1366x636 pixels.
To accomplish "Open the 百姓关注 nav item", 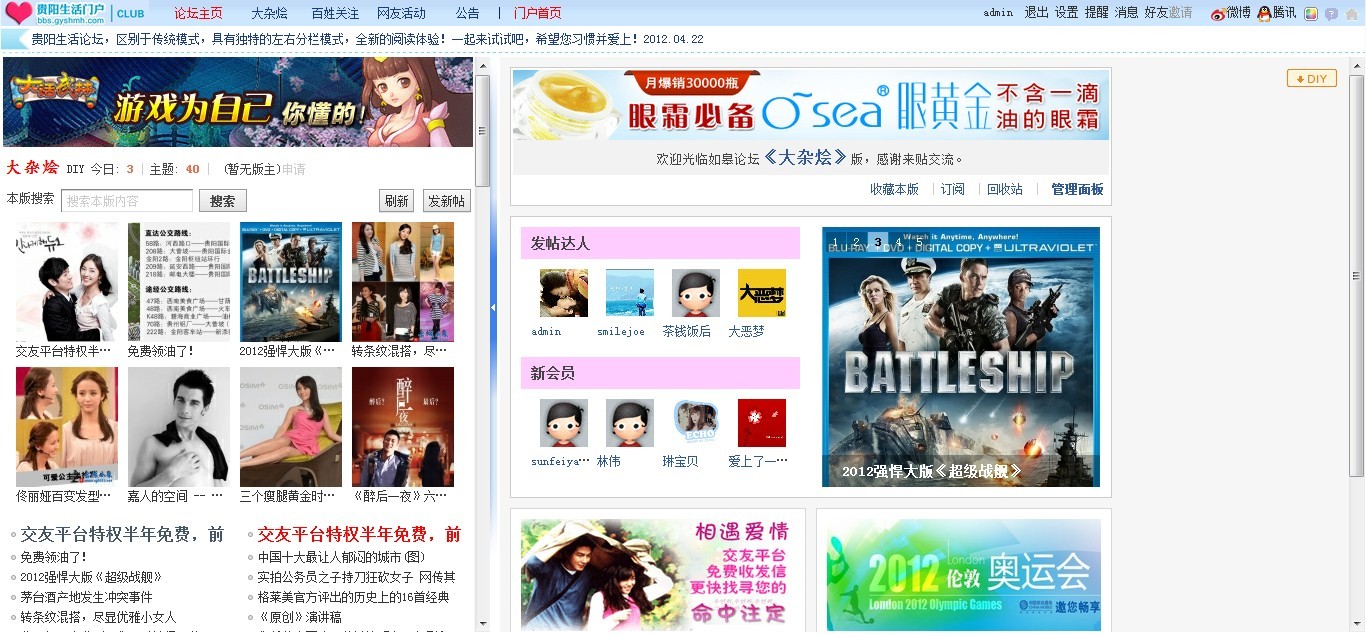I will pyautogui.click(x=335, y=13).
